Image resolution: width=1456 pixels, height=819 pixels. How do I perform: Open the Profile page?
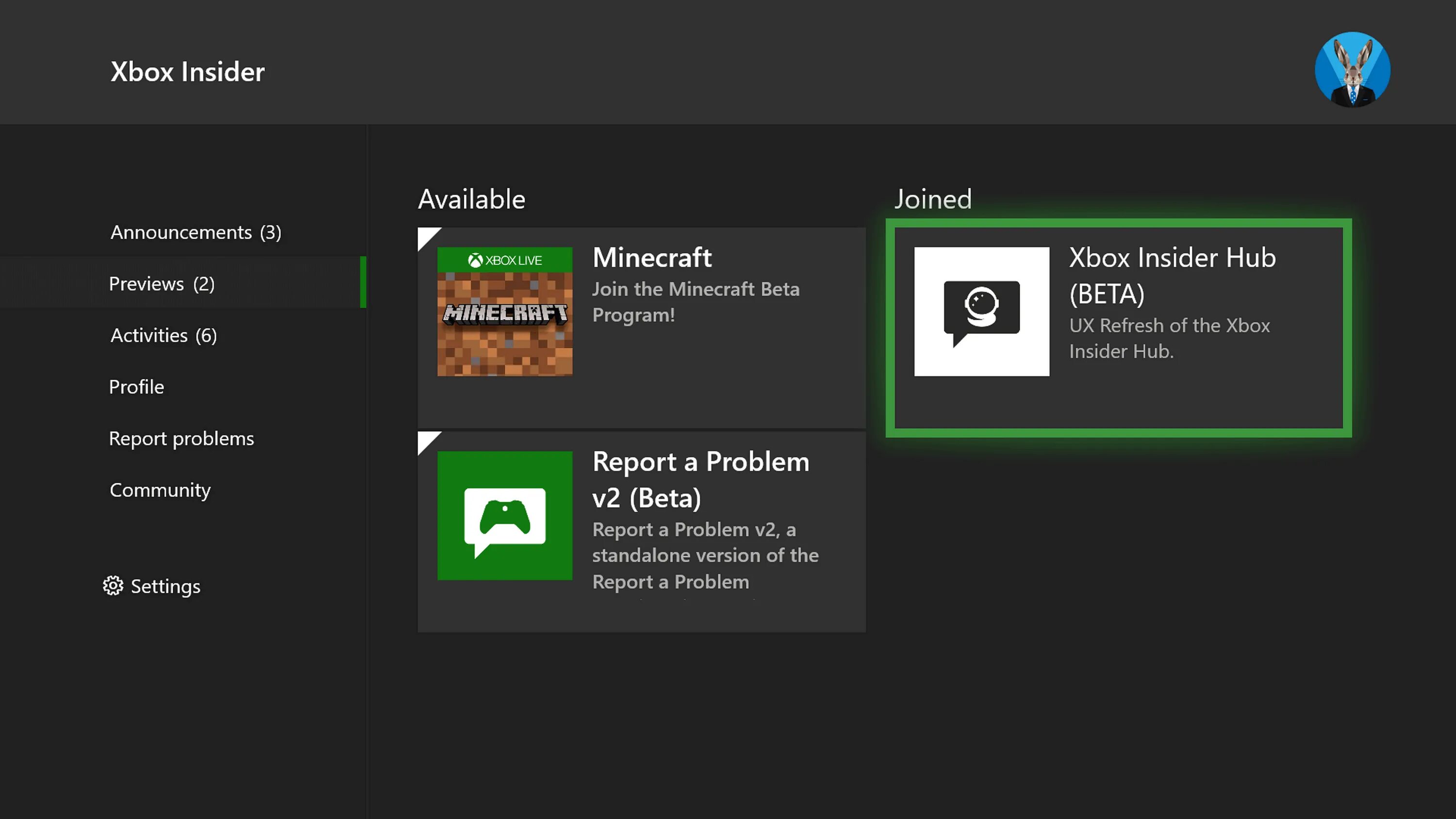pyautogui.click(x=136, y=387)
